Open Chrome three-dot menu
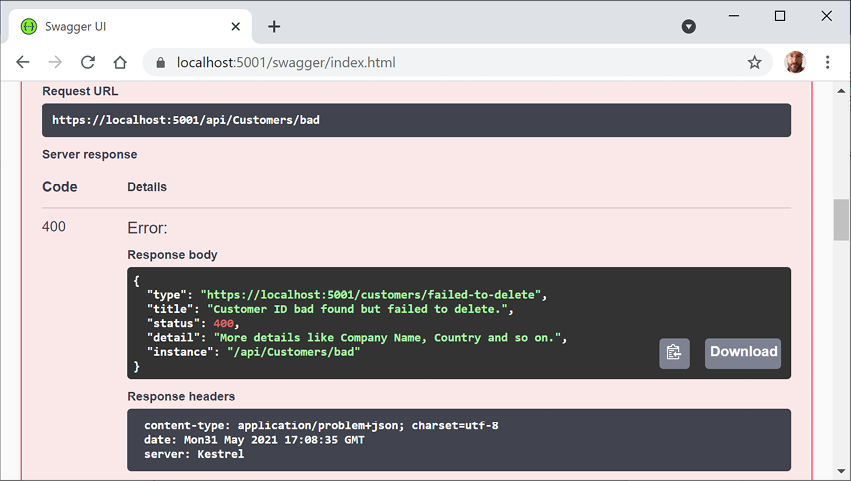The height and width of the screenshot is (481, 851). [828, 62]
